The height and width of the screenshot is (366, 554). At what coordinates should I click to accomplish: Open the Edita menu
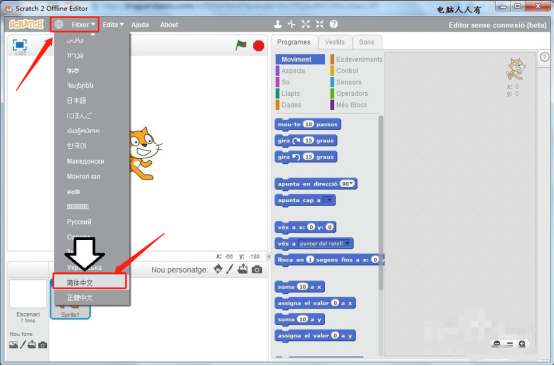tap(113, 25)
